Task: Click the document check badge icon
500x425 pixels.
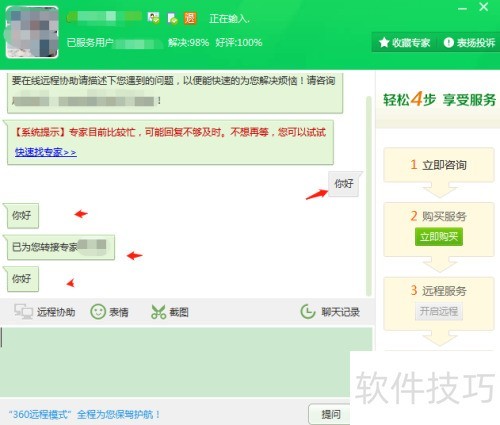Action: click(172, 18)
